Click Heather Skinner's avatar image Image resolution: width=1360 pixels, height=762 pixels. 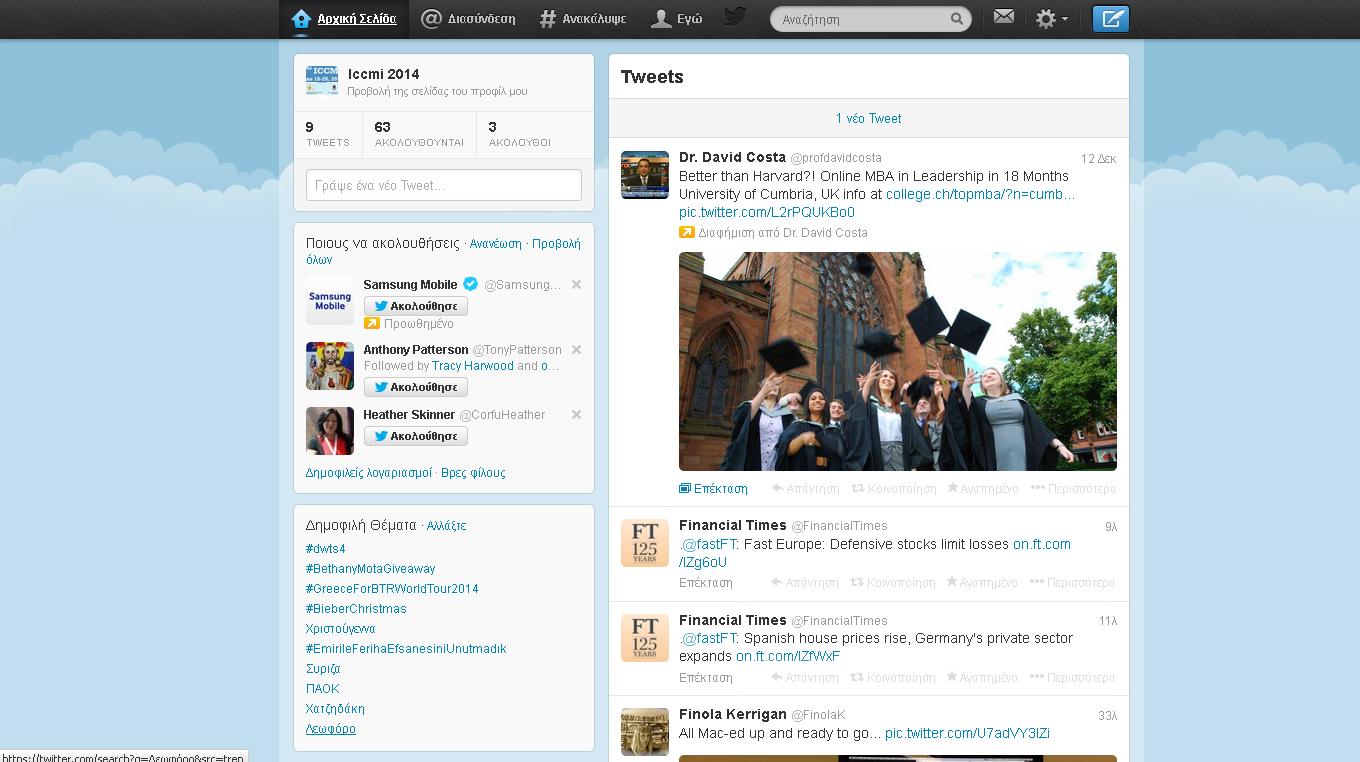coord(330,431)
